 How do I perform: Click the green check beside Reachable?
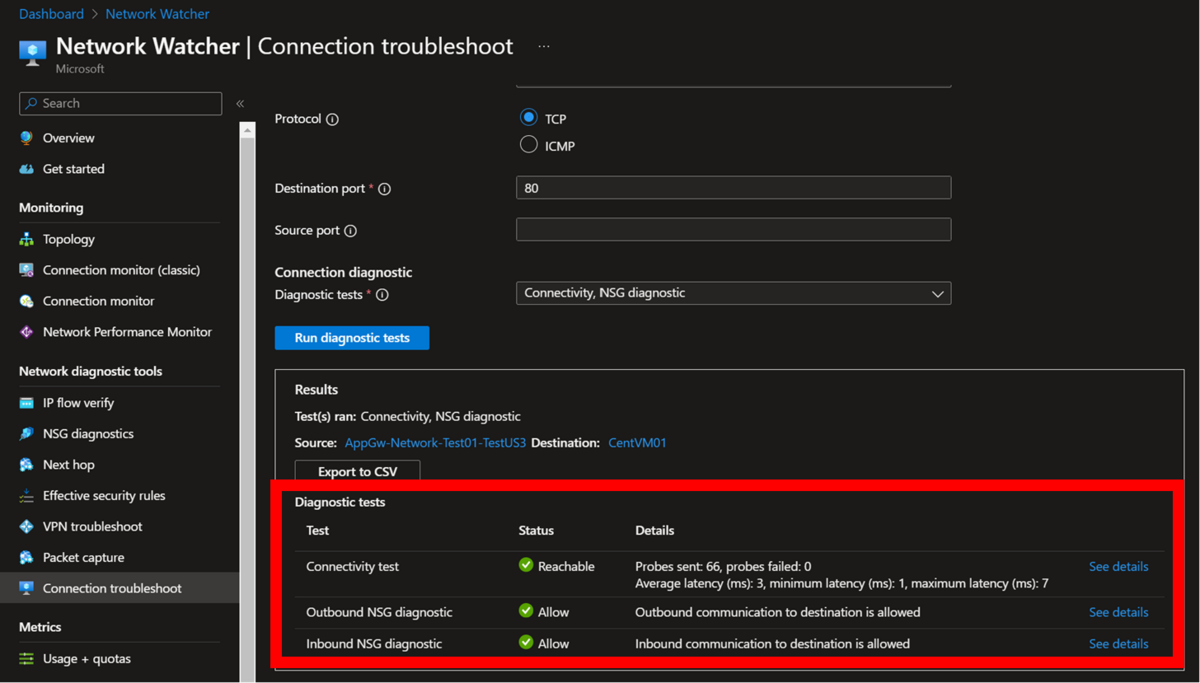pyautogui.click(x=526, y=565)
